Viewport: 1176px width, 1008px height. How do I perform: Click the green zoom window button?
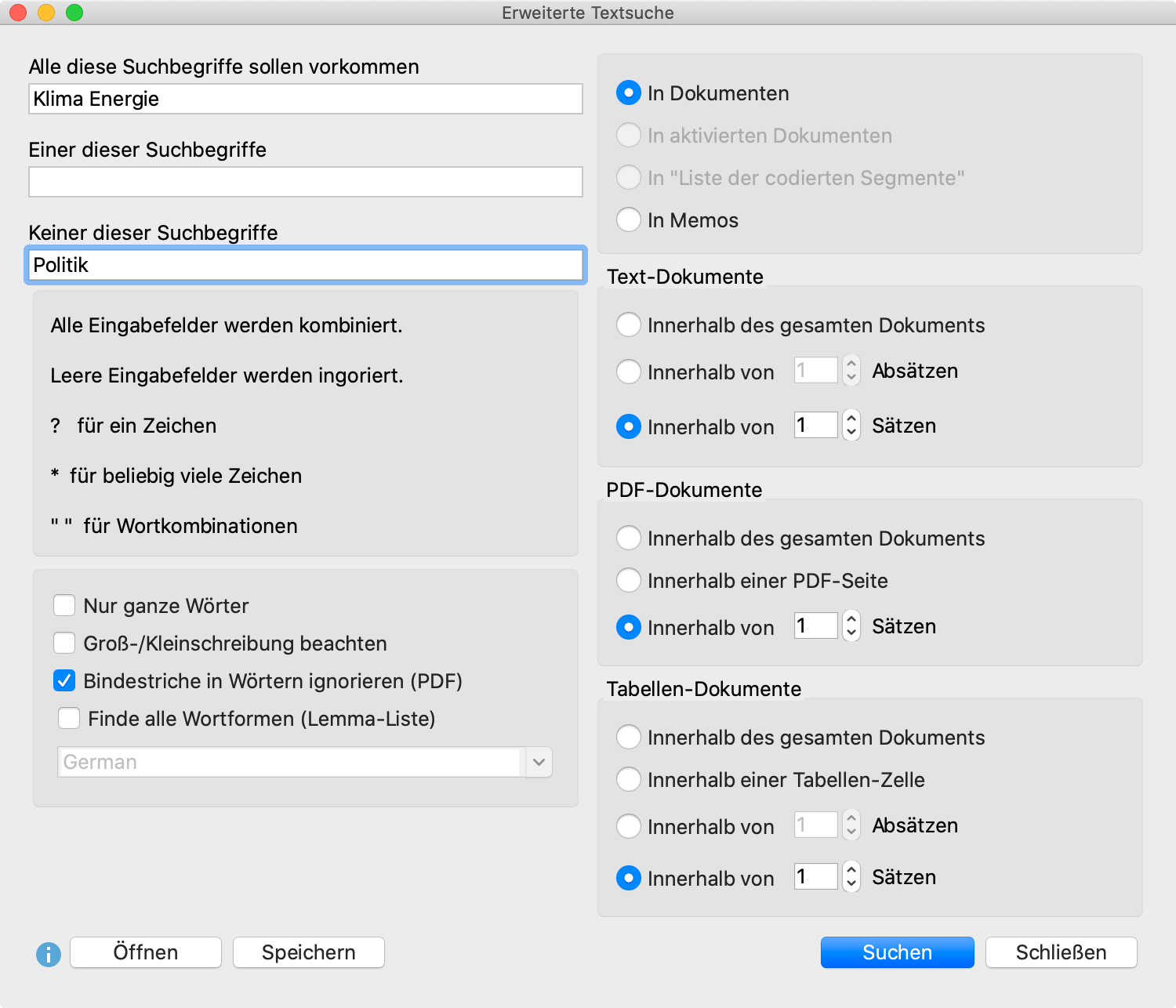point(74,13)
